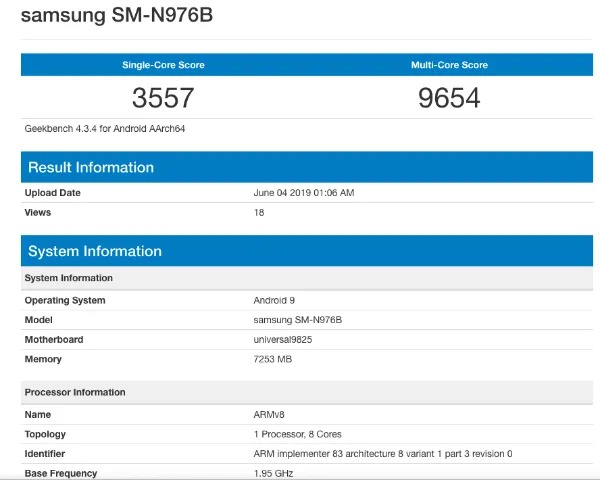Click the Android 9 operating system value
600x480 pixels.
click(274, 300)
